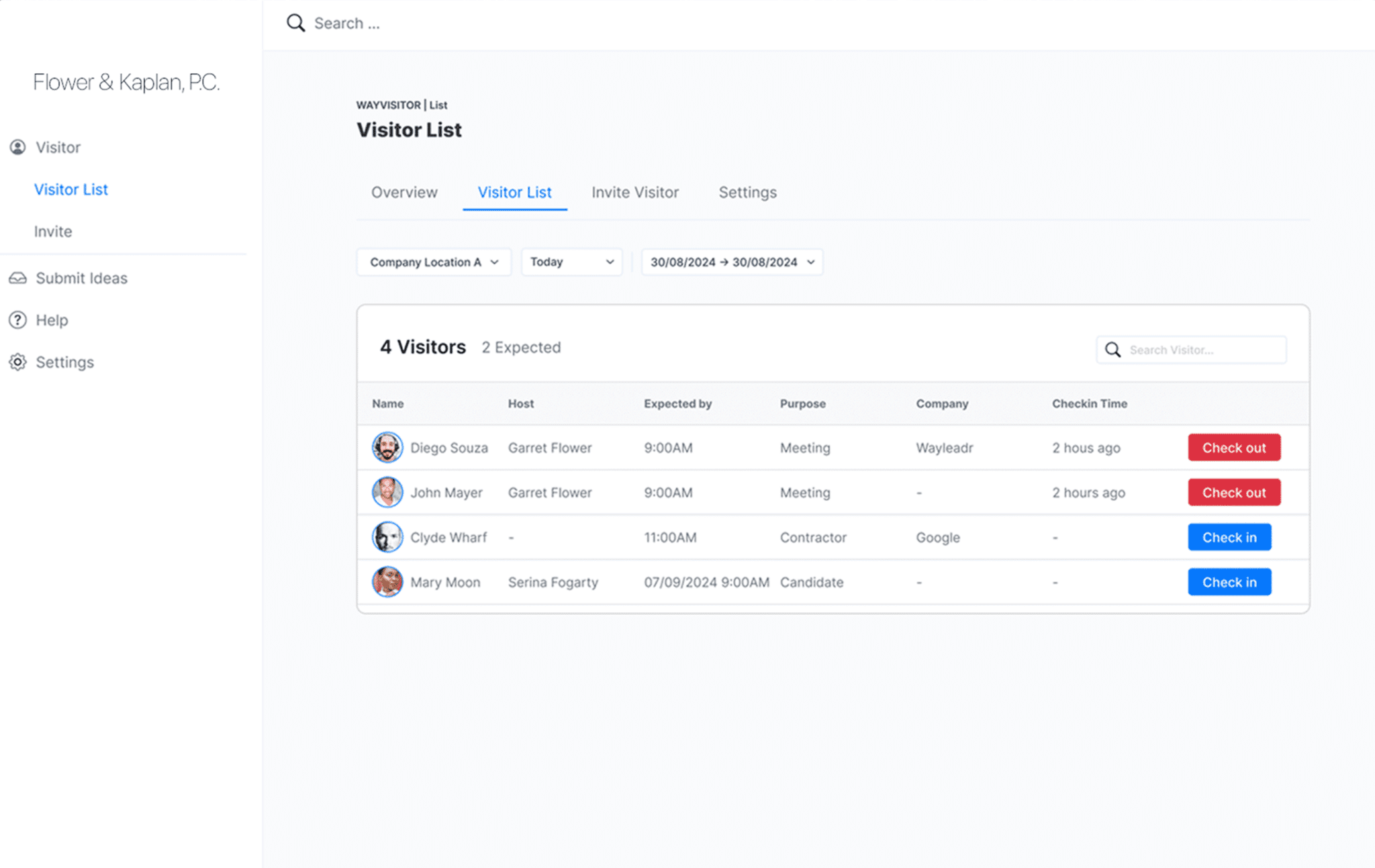Expand the Today time filter dropdown

pos(571,262)
